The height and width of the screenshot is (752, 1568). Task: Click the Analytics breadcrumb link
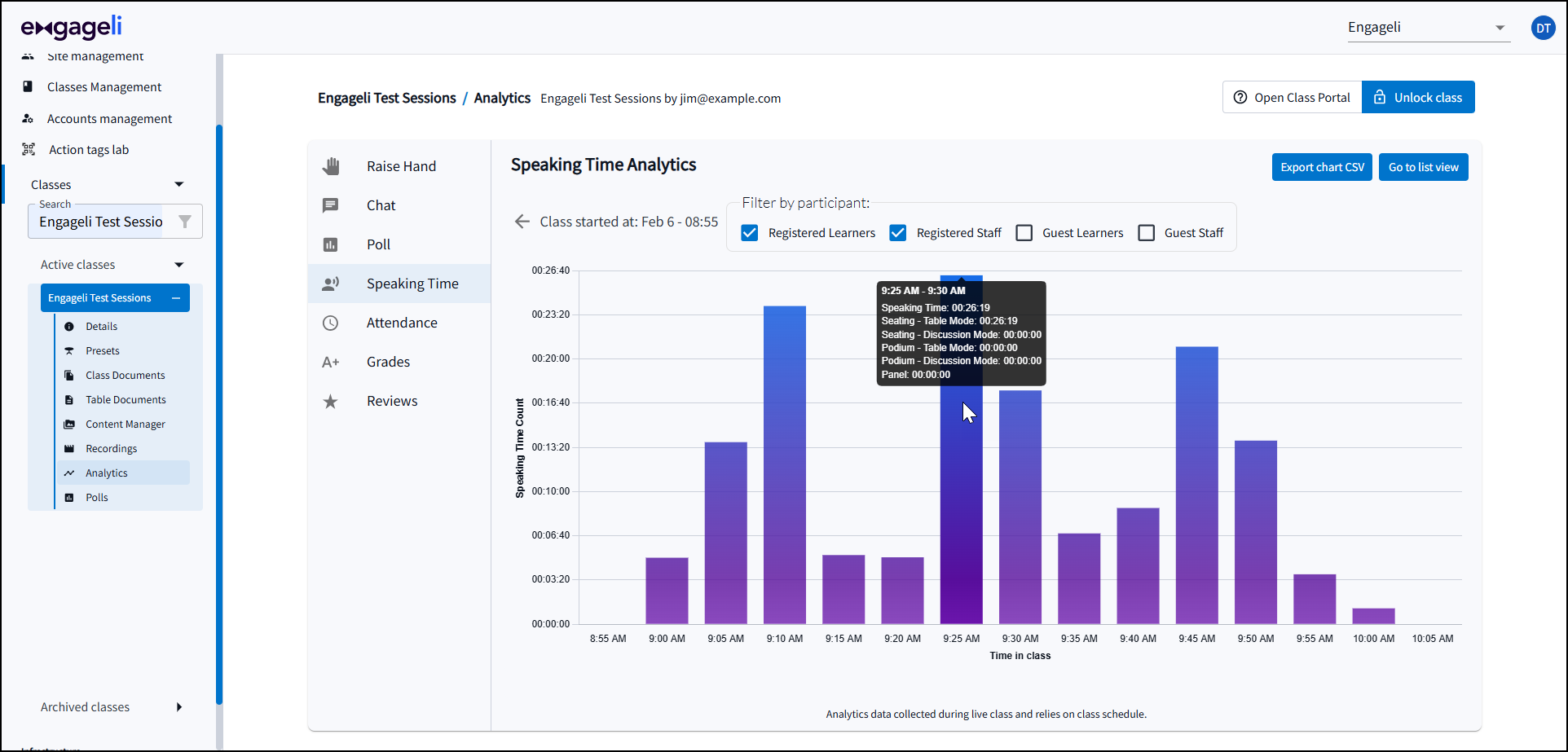502,98
